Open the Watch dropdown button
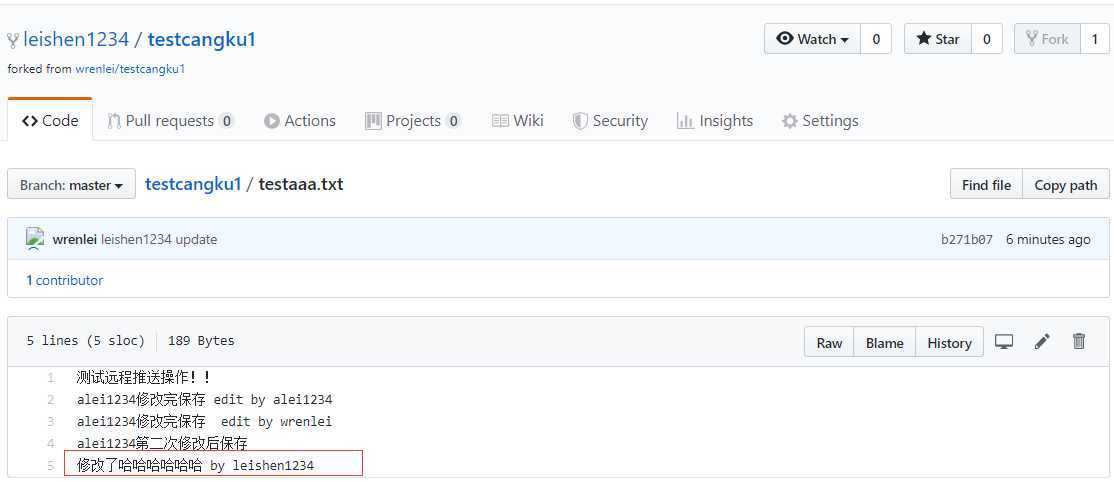 pyautogui.click(x=812, y=39)
